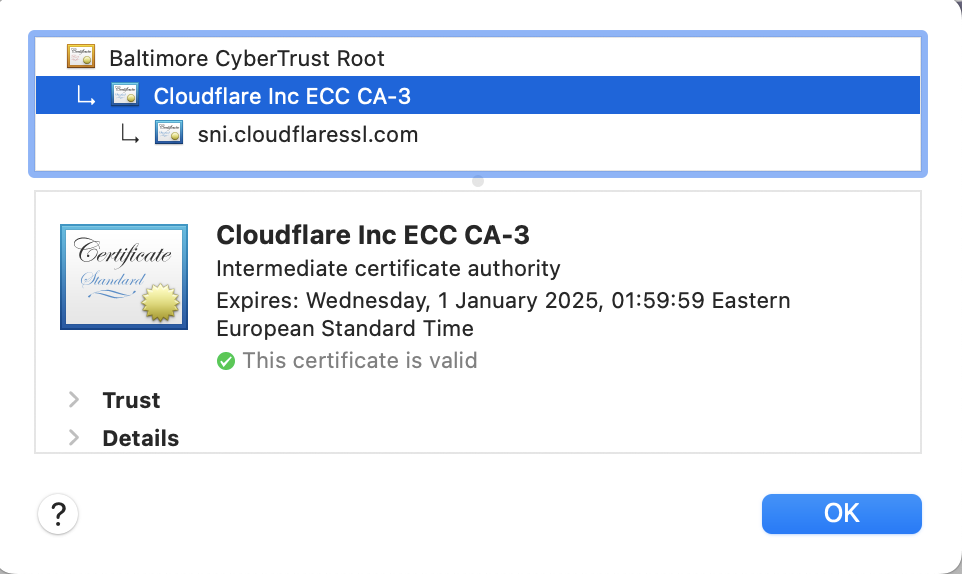The image size is (962, 574).
Task: Click the Details section label
Action: coord(140,438)
